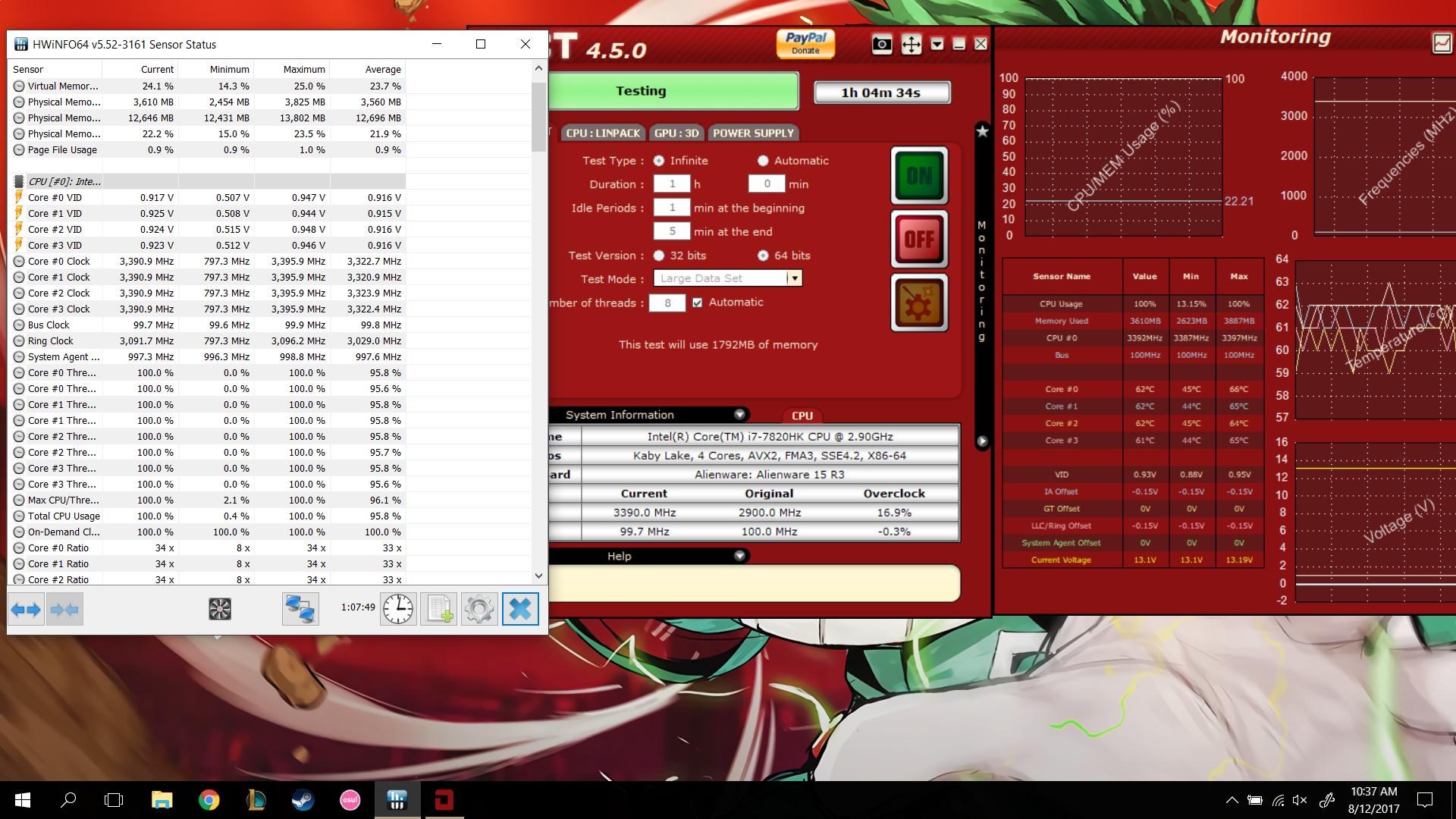The width and height of the screenshot is (1456, 819).
Task: Open Action Center notifications icon
Action: [x=1425, y=800]
